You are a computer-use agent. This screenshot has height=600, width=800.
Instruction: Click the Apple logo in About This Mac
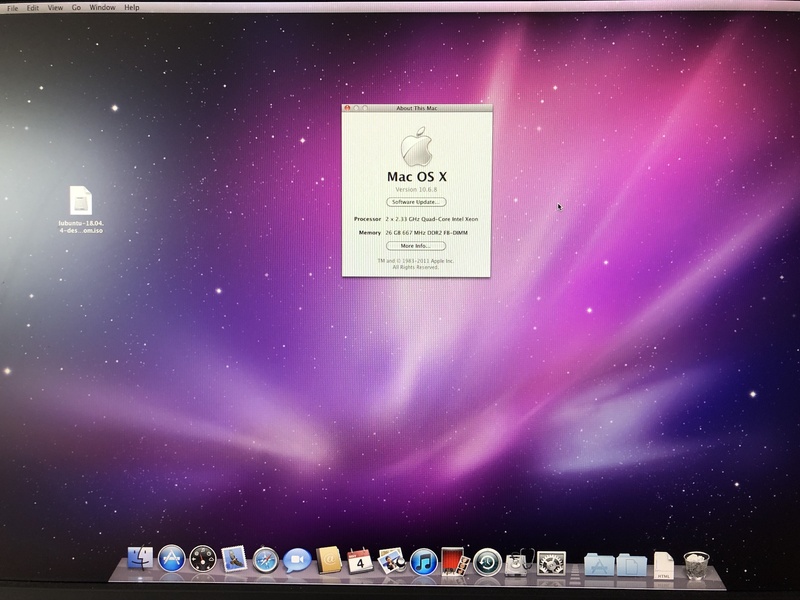coord(416,147)
